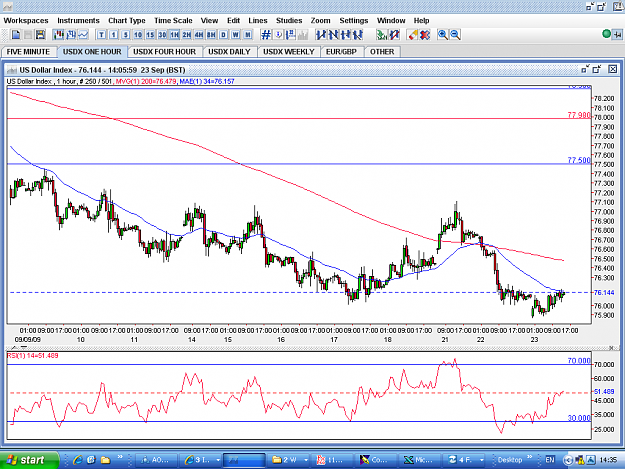Viewport: 625px width, 469px height.
Task: Expand the Desktop toolbar chevron
Action: pos(530,457)
